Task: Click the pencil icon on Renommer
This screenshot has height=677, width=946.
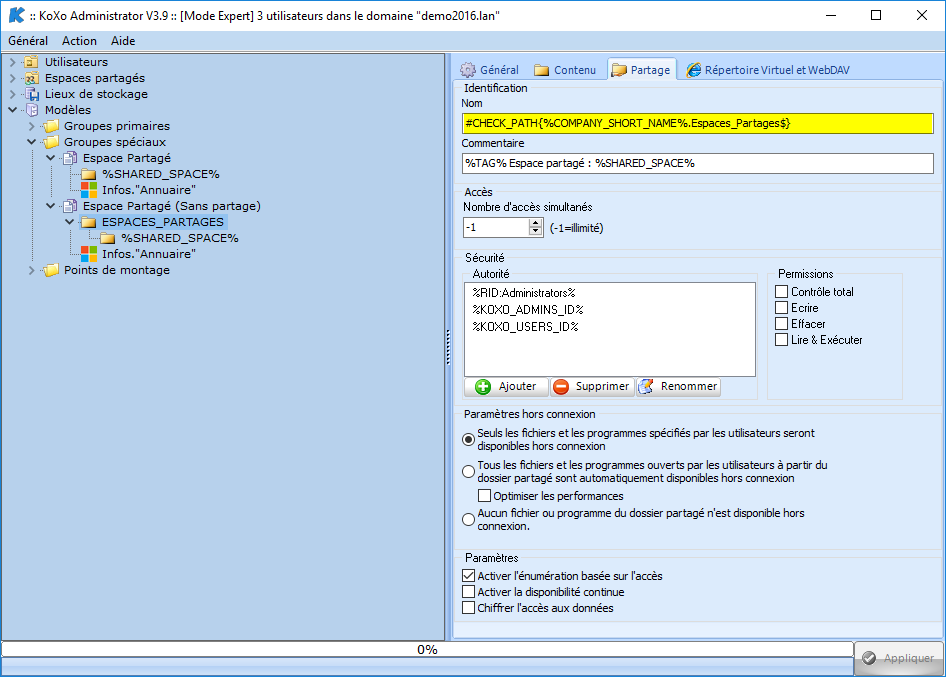Action: click(646, 387)
